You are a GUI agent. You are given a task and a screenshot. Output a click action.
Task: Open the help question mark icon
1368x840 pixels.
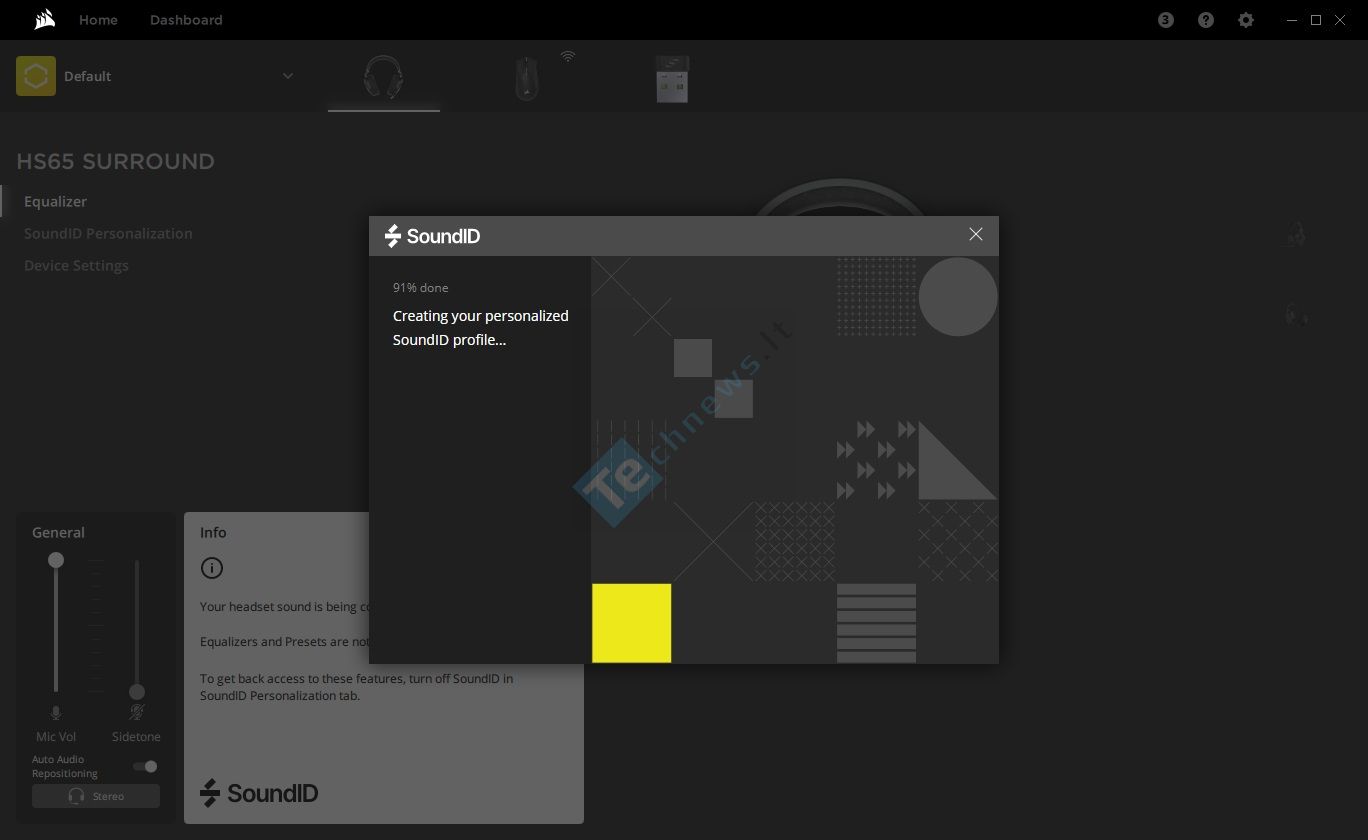tap(1206, 20)
